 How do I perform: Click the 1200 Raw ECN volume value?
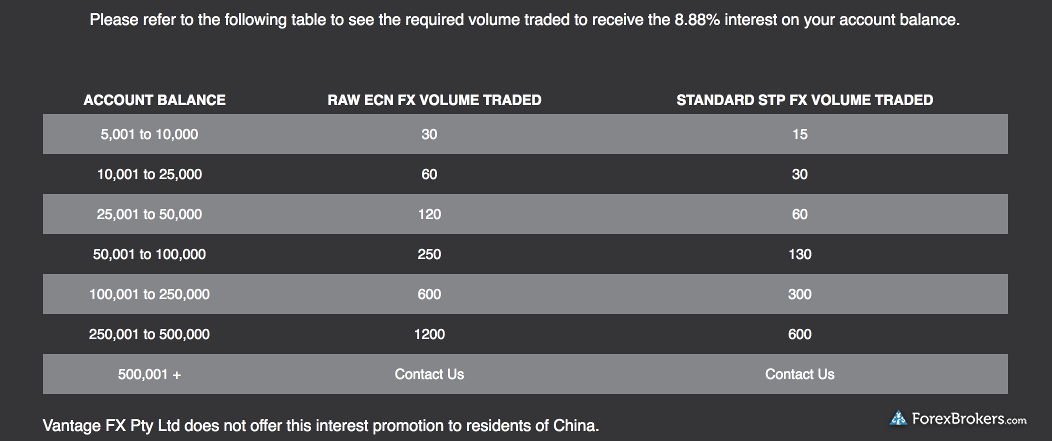(x=429, y=334)
